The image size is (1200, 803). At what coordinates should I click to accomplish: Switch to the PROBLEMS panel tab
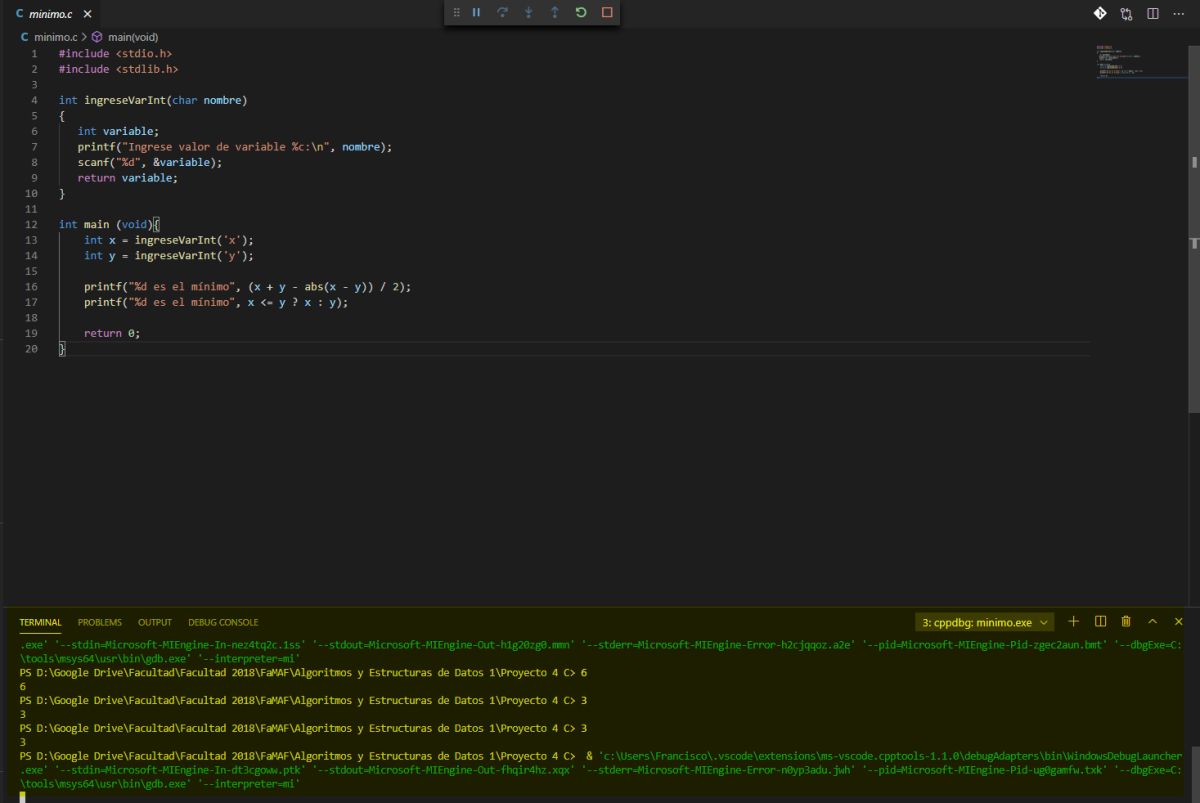[x=100, y=622]
